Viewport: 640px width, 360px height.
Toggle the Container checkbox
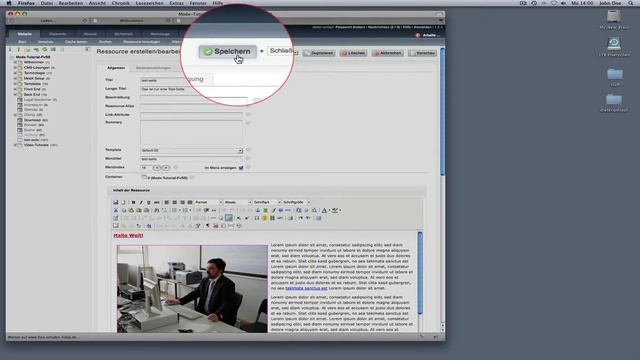144,177
